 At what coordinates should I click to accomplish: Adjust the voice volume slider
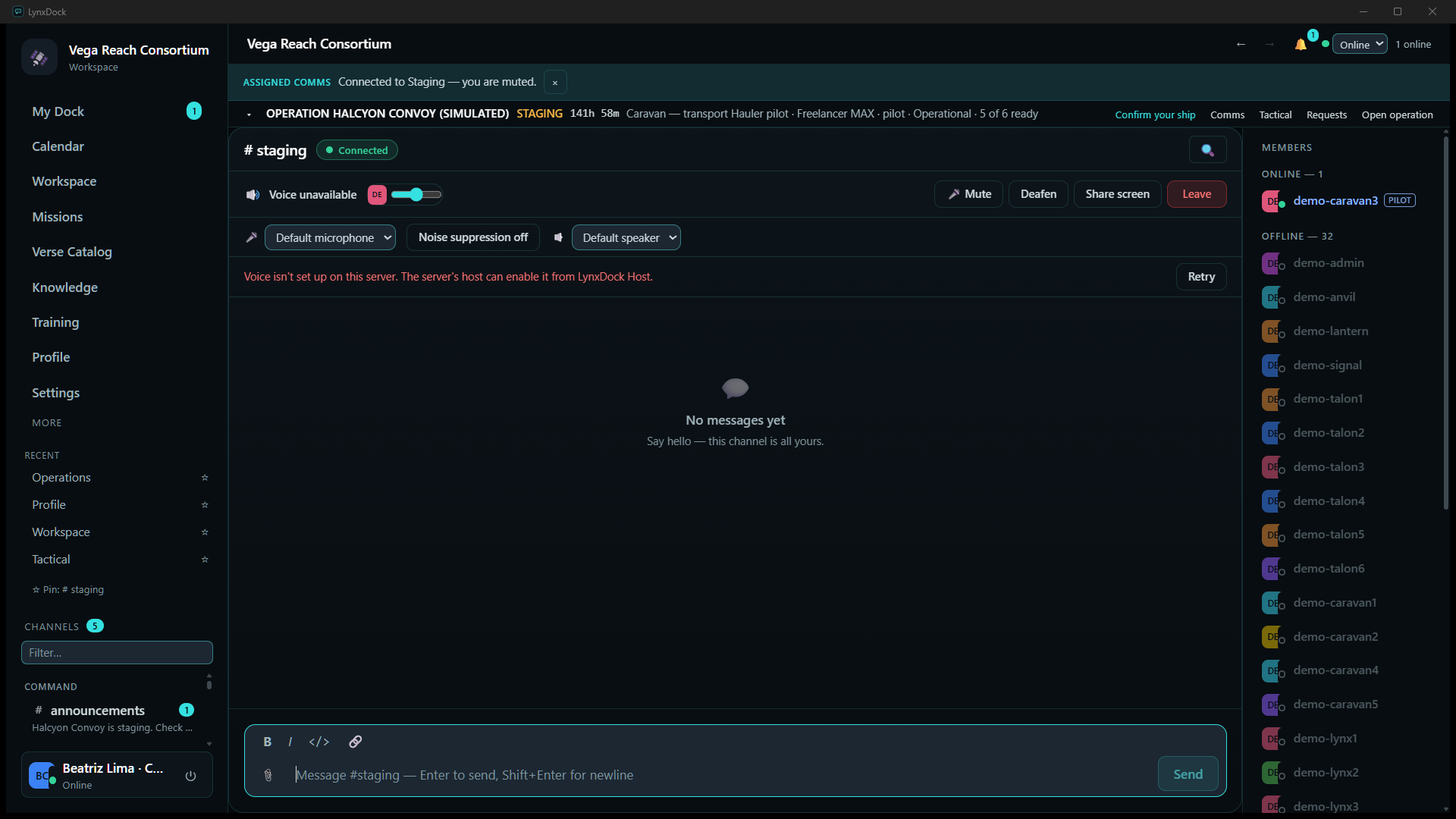pos(416,195)
